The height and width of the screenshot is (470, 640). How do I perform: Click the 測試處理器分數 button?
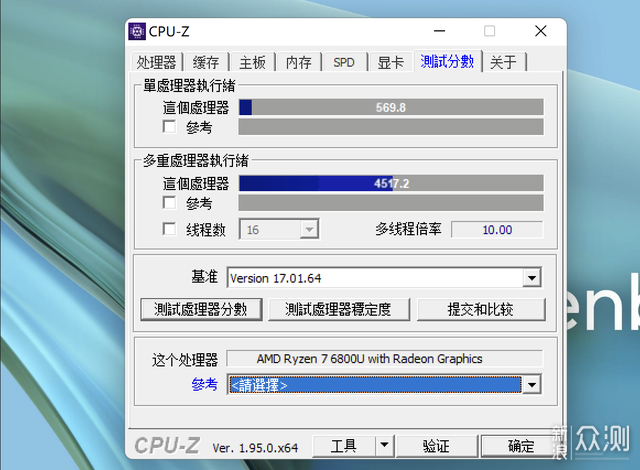[201, 309]
